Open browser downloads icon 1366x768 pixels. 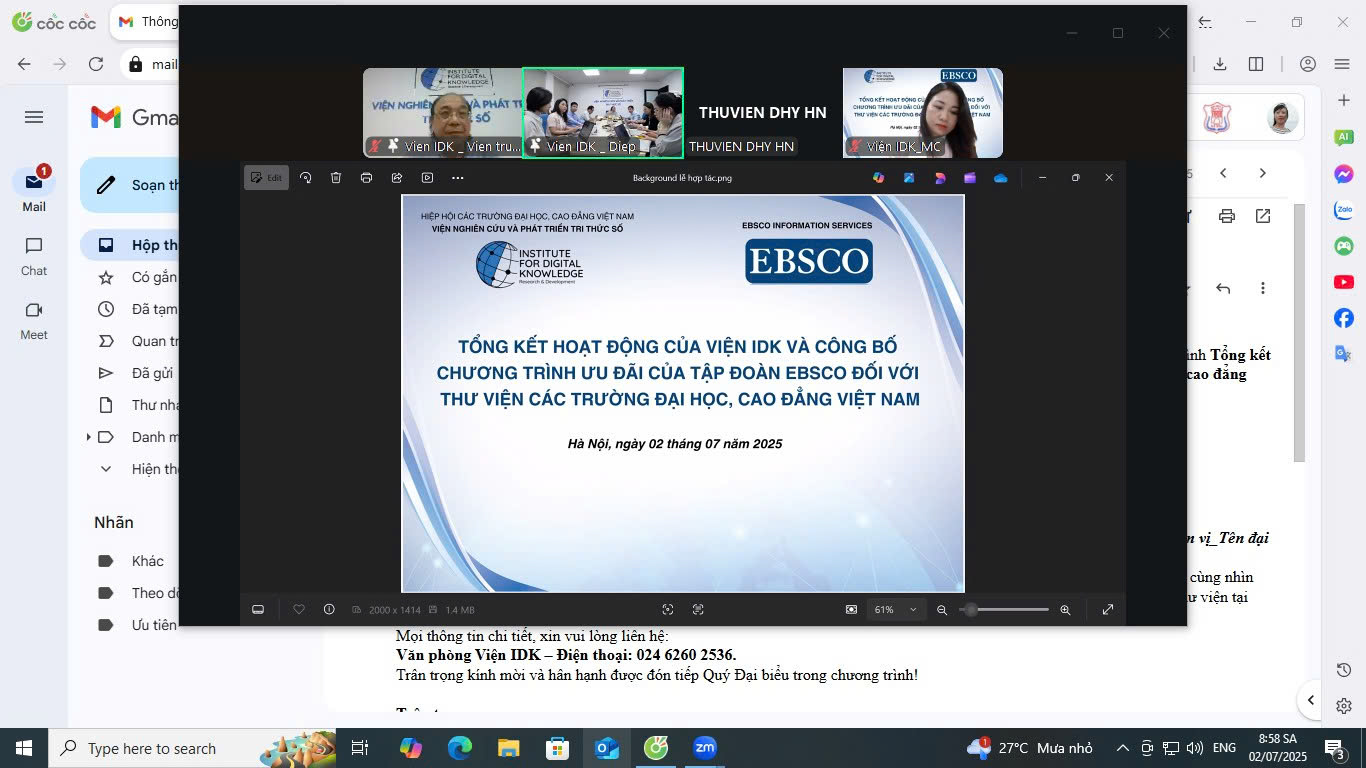pos(1220,64)
